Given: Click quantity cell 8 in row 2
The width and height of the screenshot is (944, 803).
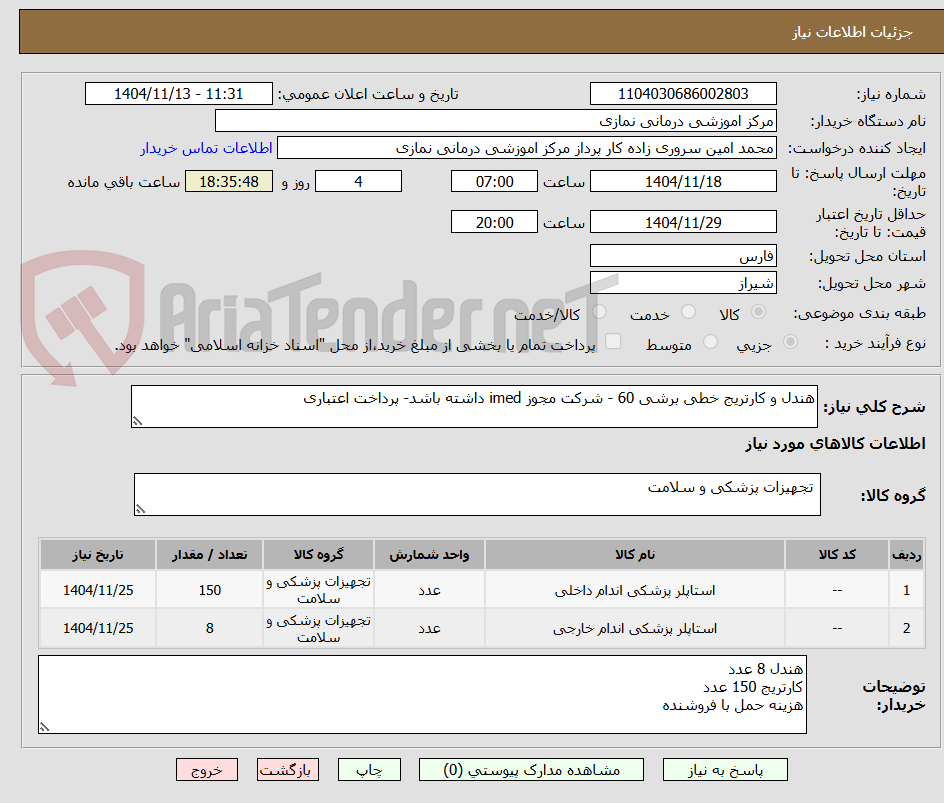Looking at the screenshot, I should click(x=210, y=628).
